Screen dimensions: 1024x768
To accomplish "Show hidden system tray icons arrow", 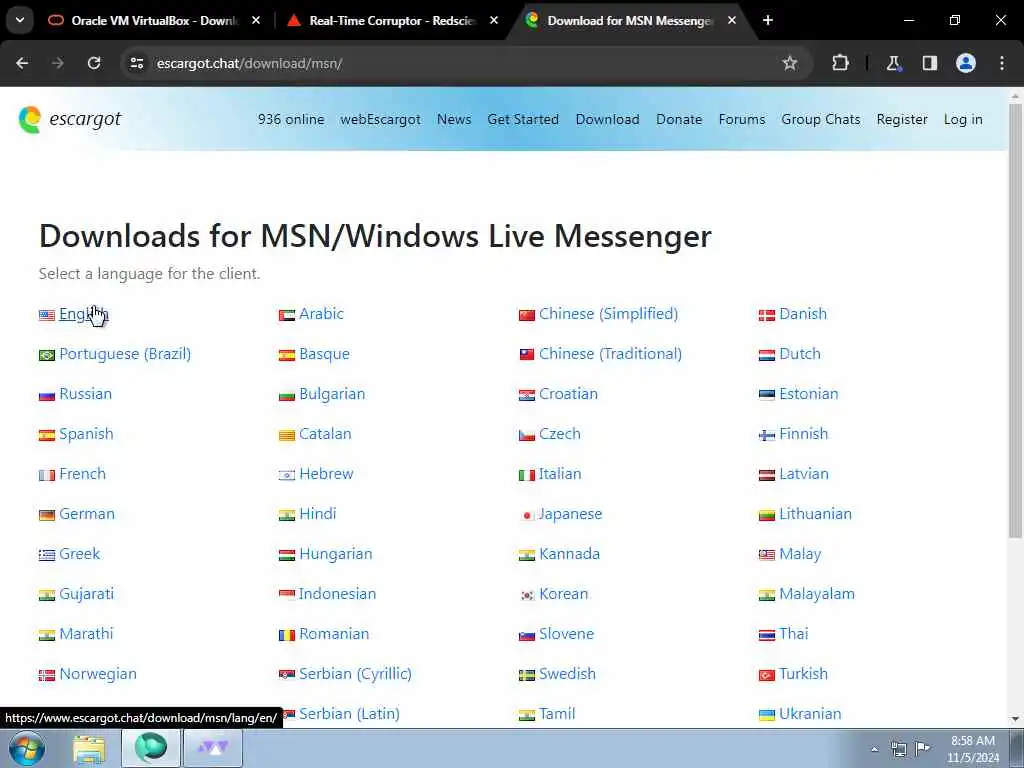I will click(x=874, y=748).
